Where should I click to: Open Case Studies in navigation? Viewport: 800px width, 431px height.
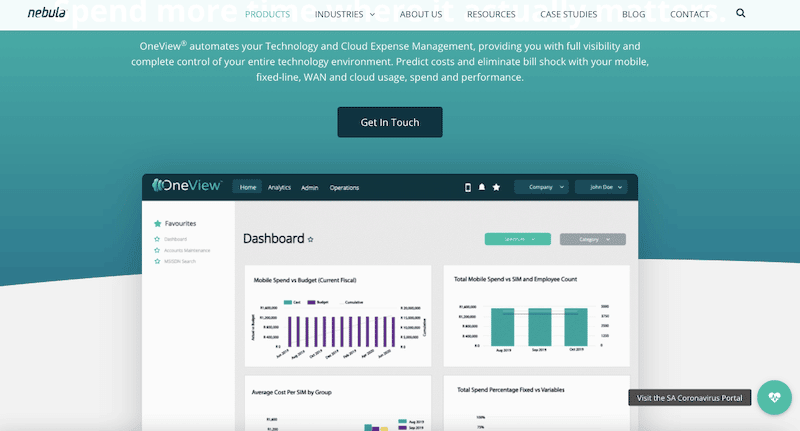[x=568, y=14]
